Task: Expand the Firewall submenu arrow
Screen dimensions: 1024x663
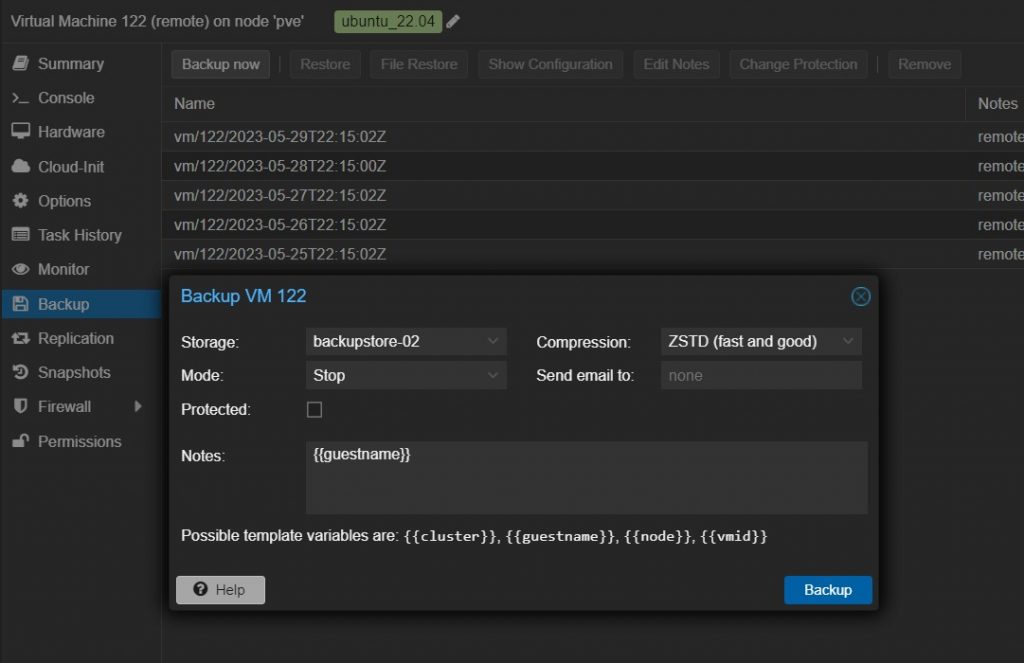Action: pos(137,406)
